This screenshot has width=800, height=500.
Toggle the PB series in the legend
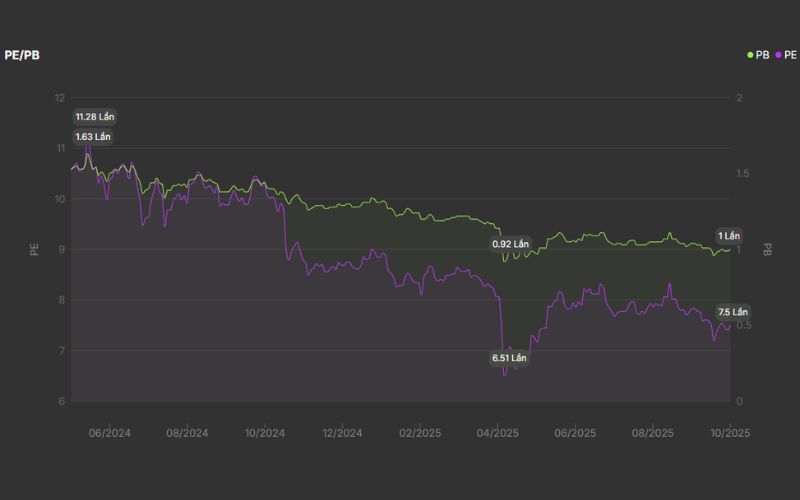763,55
